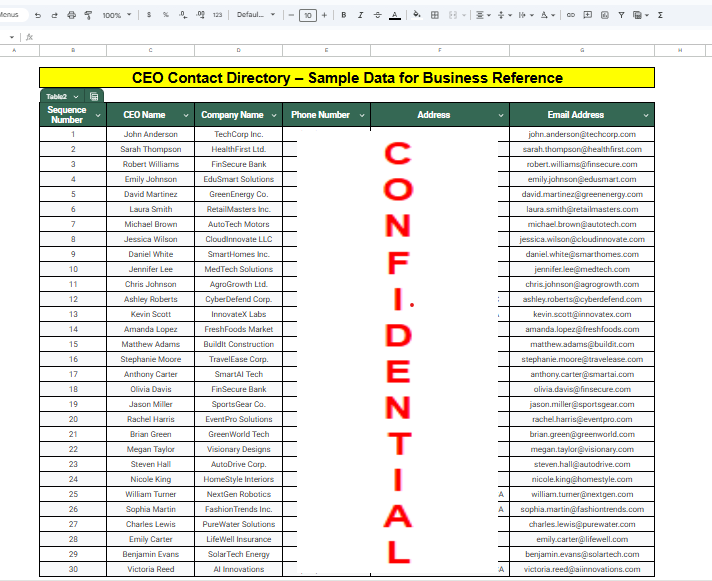Select cell 'robert.williams@finsecure.com'

click(x=582, y=164)
